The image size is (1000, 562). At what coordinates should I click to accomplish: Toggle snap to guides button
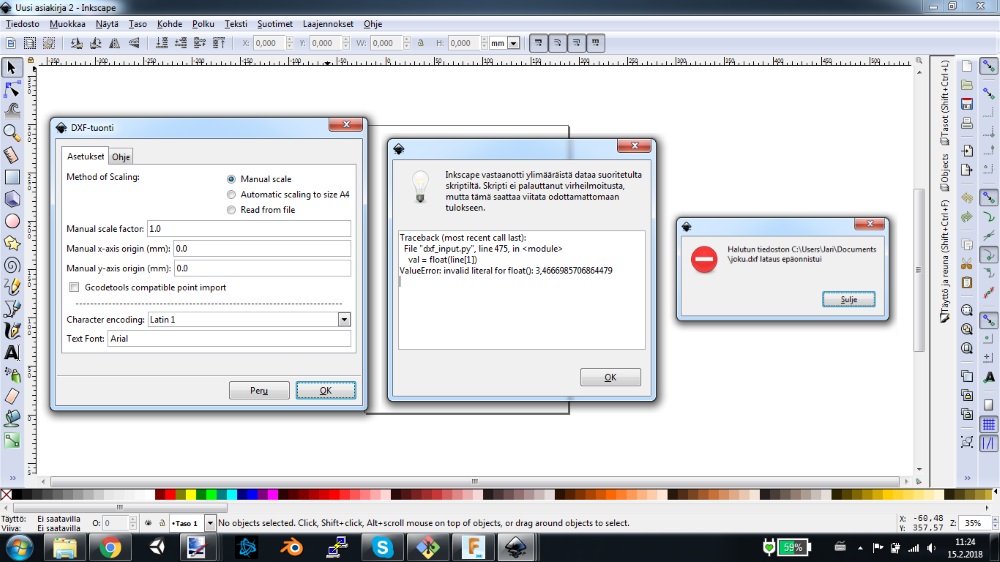click(989, 443)
